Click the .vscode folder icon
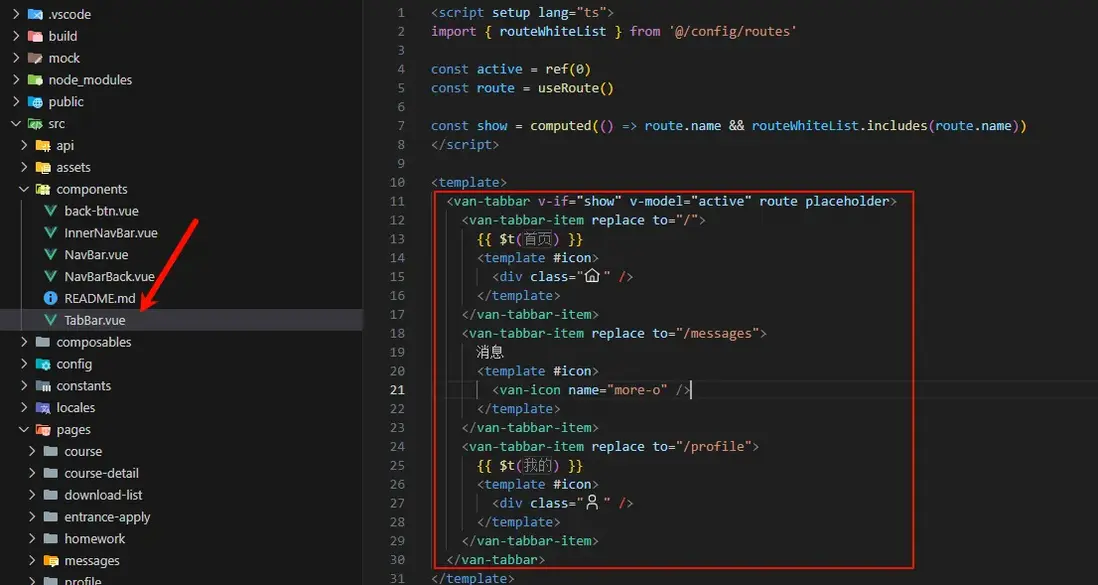Image resolution: width=1098 pixels, height=585 pixels. 35,14
